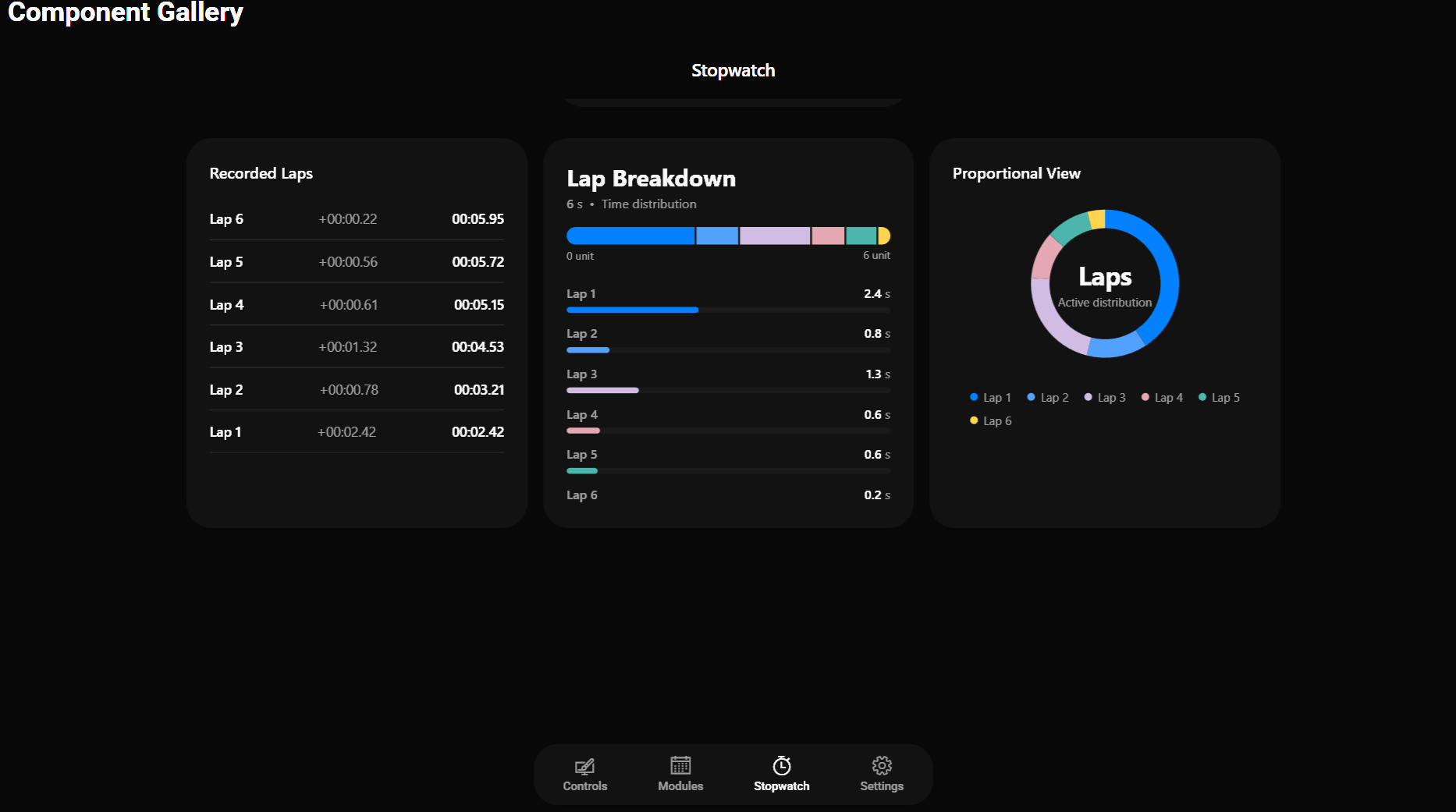Click the split +00:00.78

point(350,390)
